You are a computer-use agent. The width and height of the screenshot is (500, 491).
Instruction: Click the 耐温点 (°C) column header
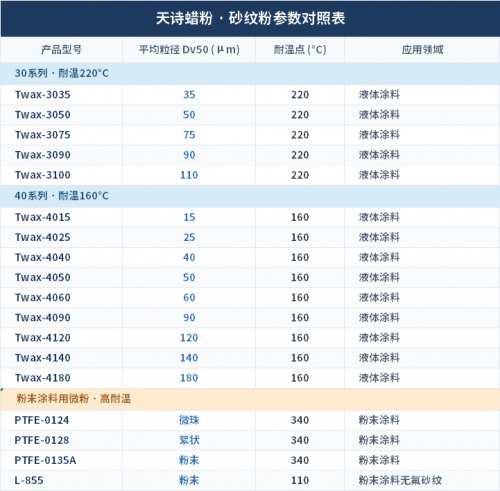(300, 50)
